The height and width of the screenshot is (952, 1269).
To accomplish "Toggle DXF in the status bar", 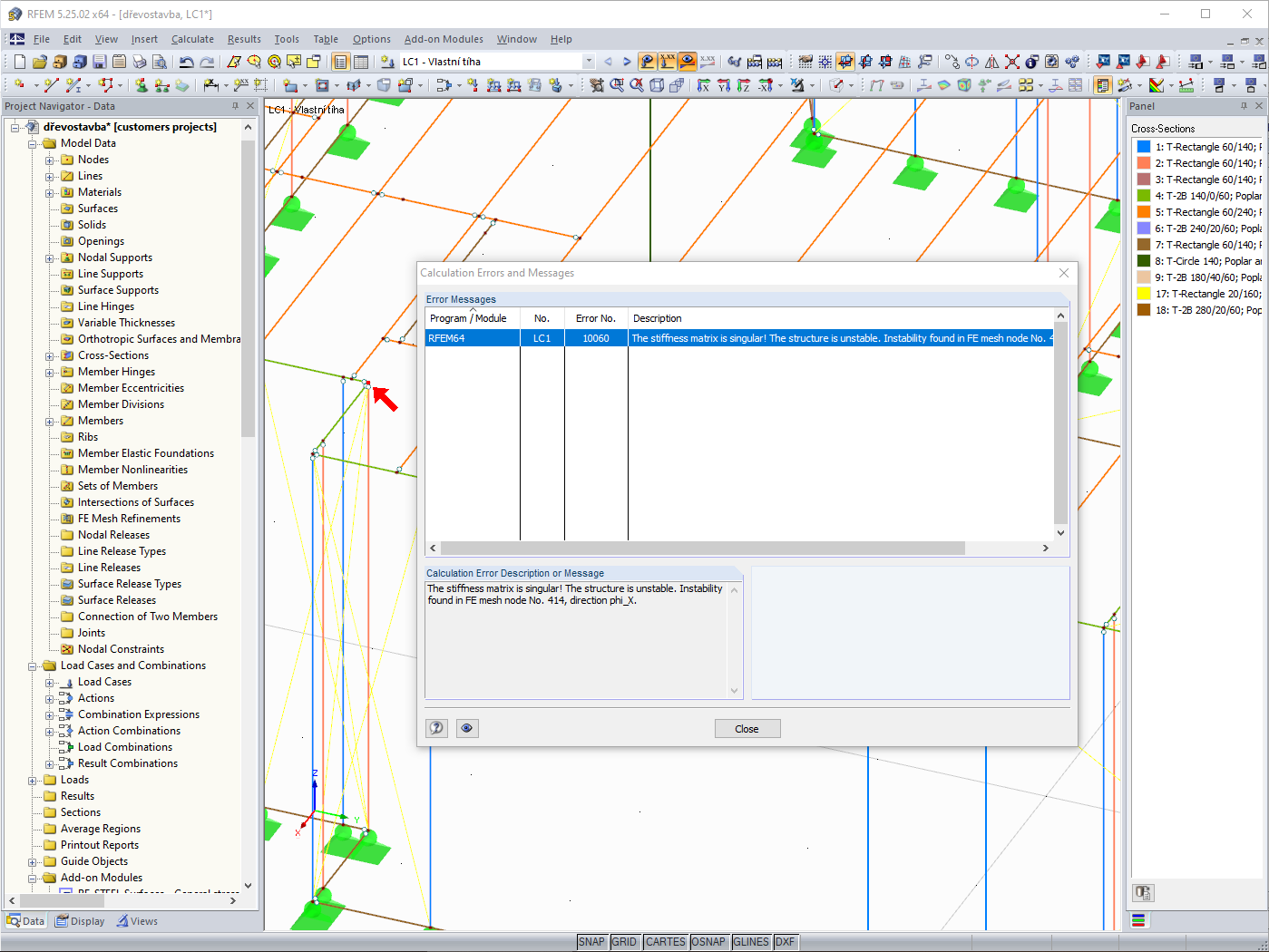I will [786, 942].
